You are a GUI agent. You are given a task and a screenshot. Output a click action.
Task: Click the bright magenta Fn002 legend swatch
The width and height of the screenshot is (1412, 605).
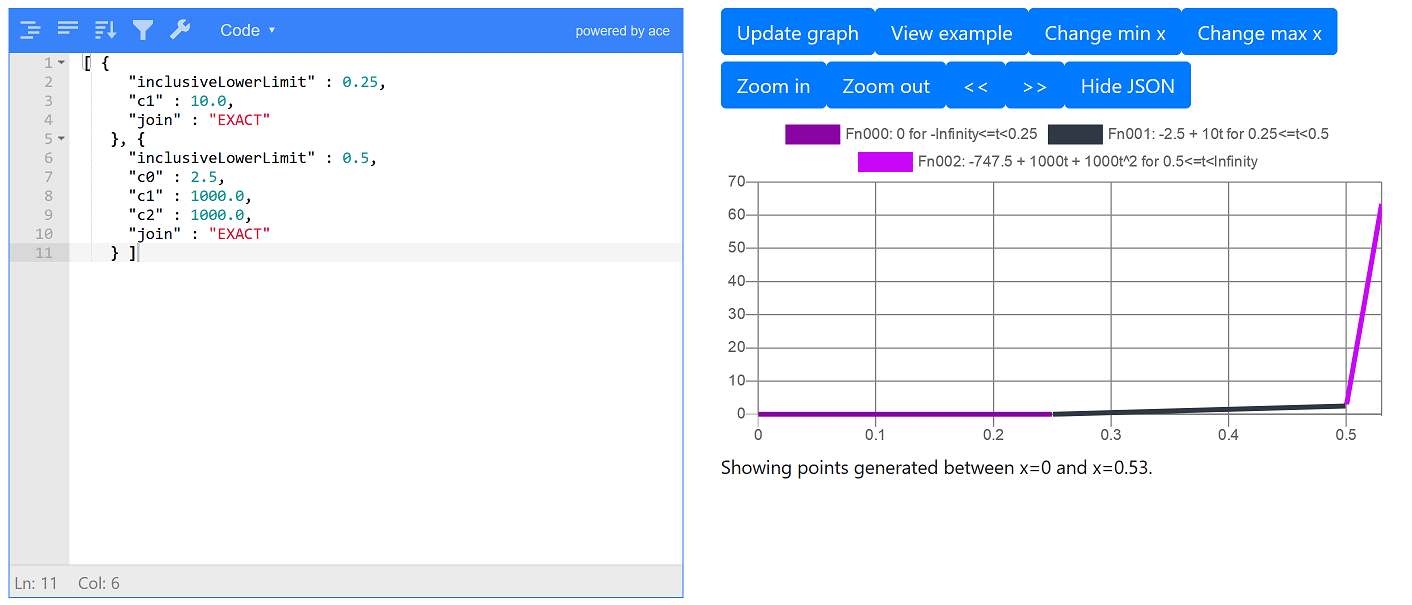coord(885,162)
